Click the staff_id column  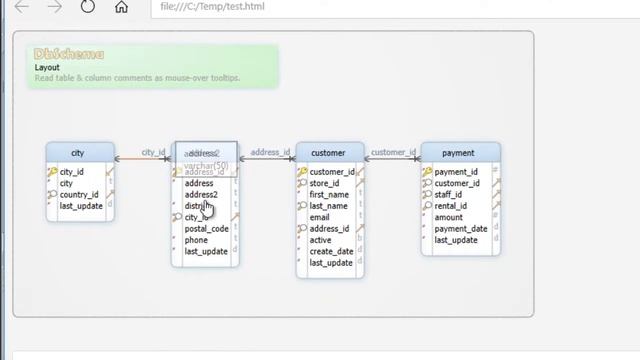pyautogui.click(x=448, y=195)
